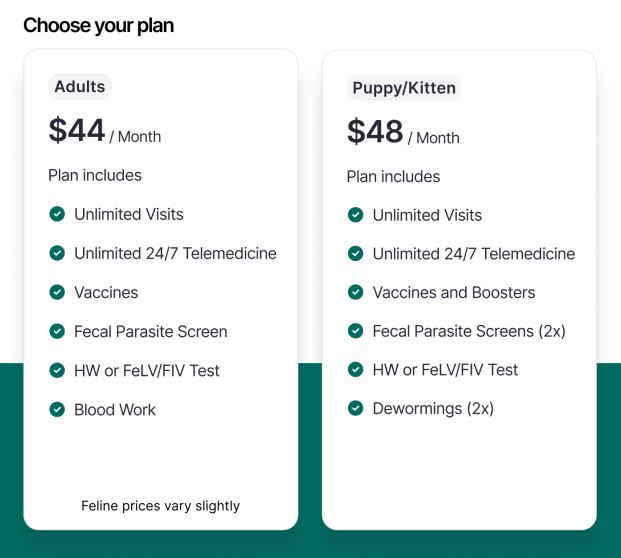Screen dimensions: 621x558
Task: Click checkmark icon next to Dewormings (2x)
Action: (x=355, y=408)
